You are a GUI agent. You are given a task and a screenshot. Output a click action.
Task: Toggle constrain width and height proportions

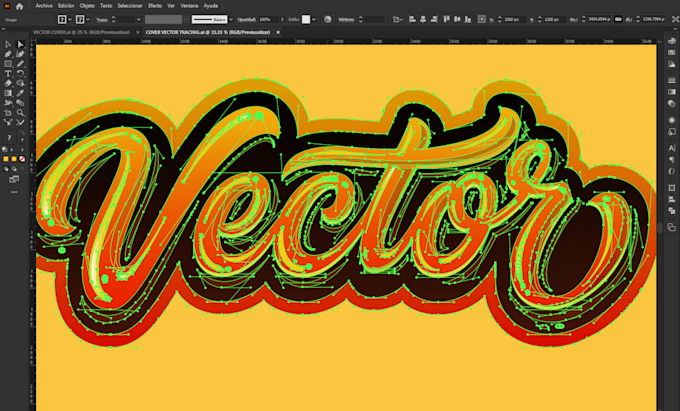[x=618, y=20]
